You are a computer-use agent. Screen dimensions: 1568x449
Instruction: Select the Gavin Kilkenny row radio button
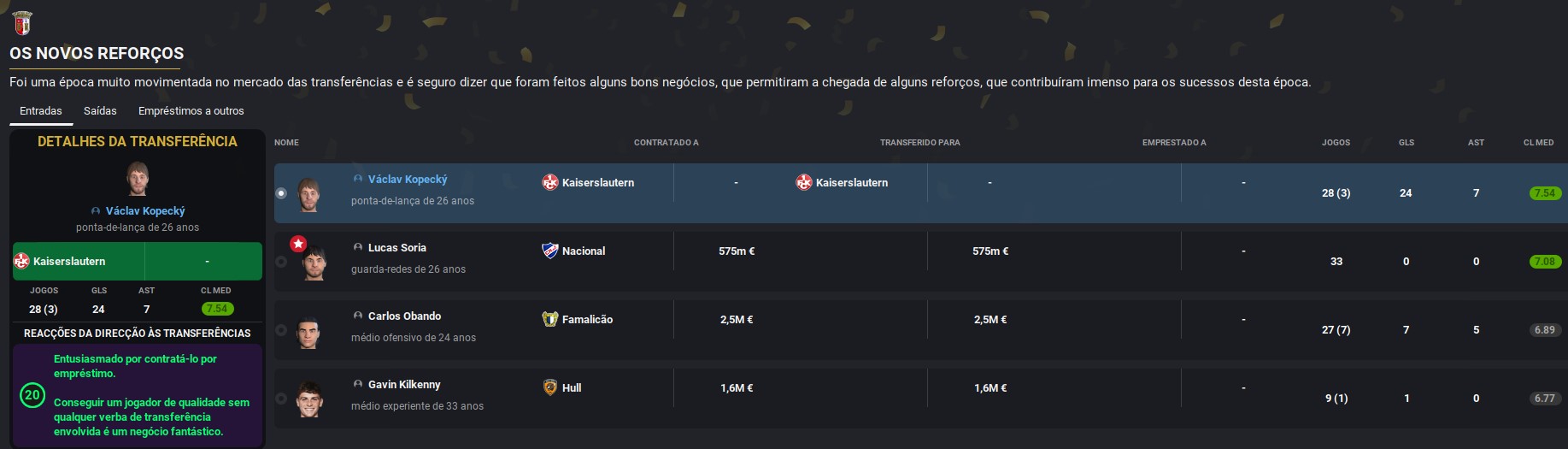pos(281,399)
